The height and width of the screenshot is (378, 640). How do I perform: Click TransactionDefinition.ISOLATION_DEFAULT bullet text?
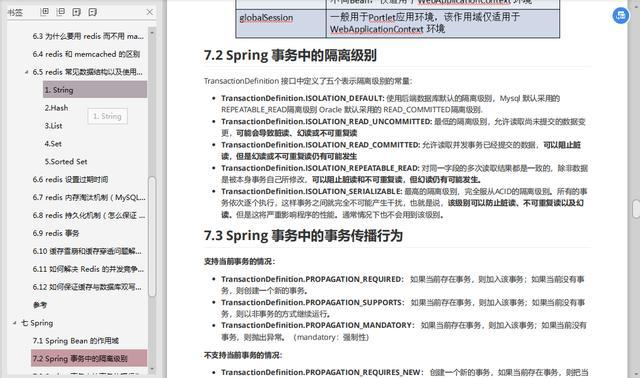pos(302,98)
